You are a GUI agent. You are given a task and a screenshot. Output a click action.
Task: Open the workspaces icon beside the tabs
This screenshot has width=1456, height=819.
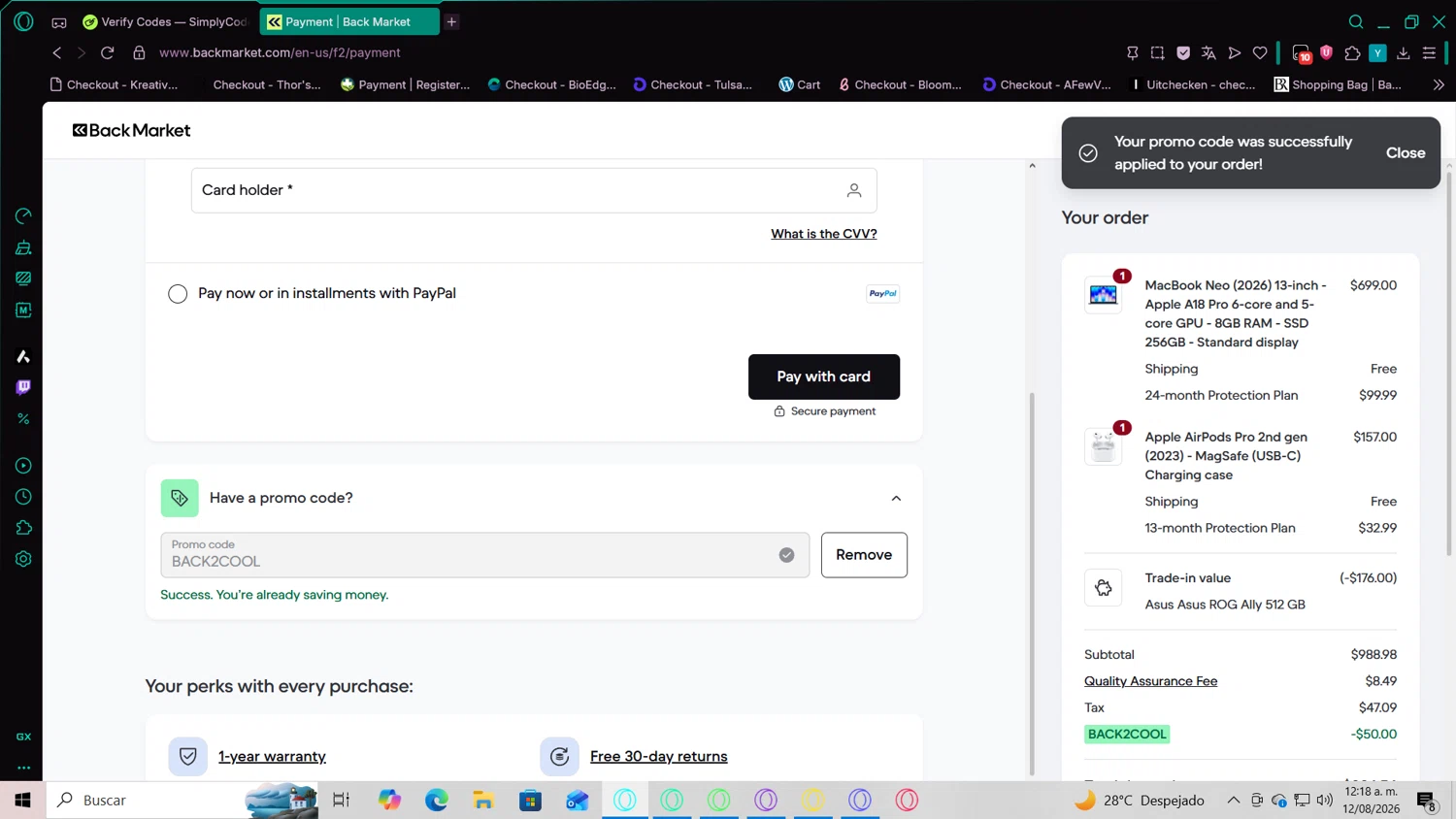coord(59,22)
